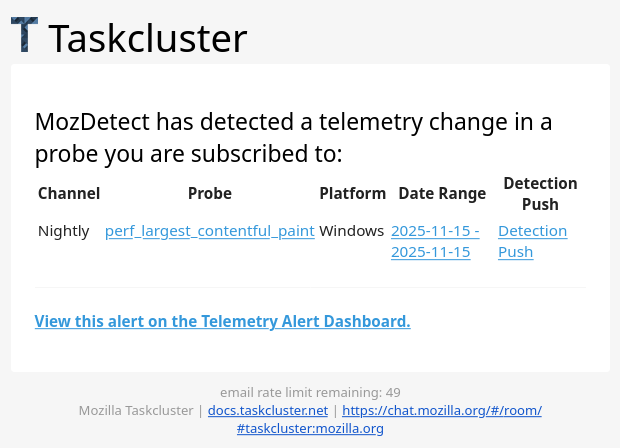Open the 2025-11-15 date range link
Viewport: 620px width, 448px height.
click(435, 241)
